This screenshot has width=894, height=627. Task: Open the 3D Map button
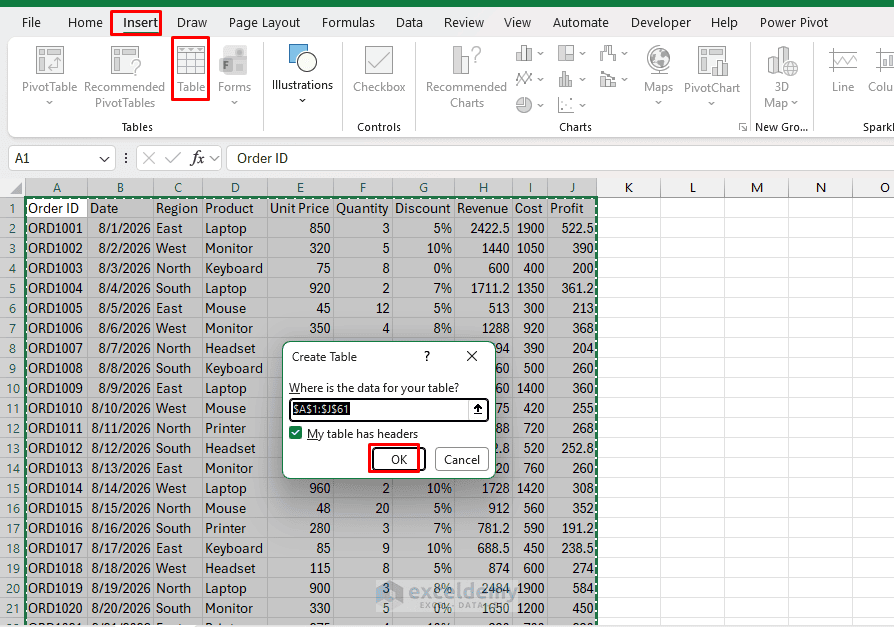(781, 77)
